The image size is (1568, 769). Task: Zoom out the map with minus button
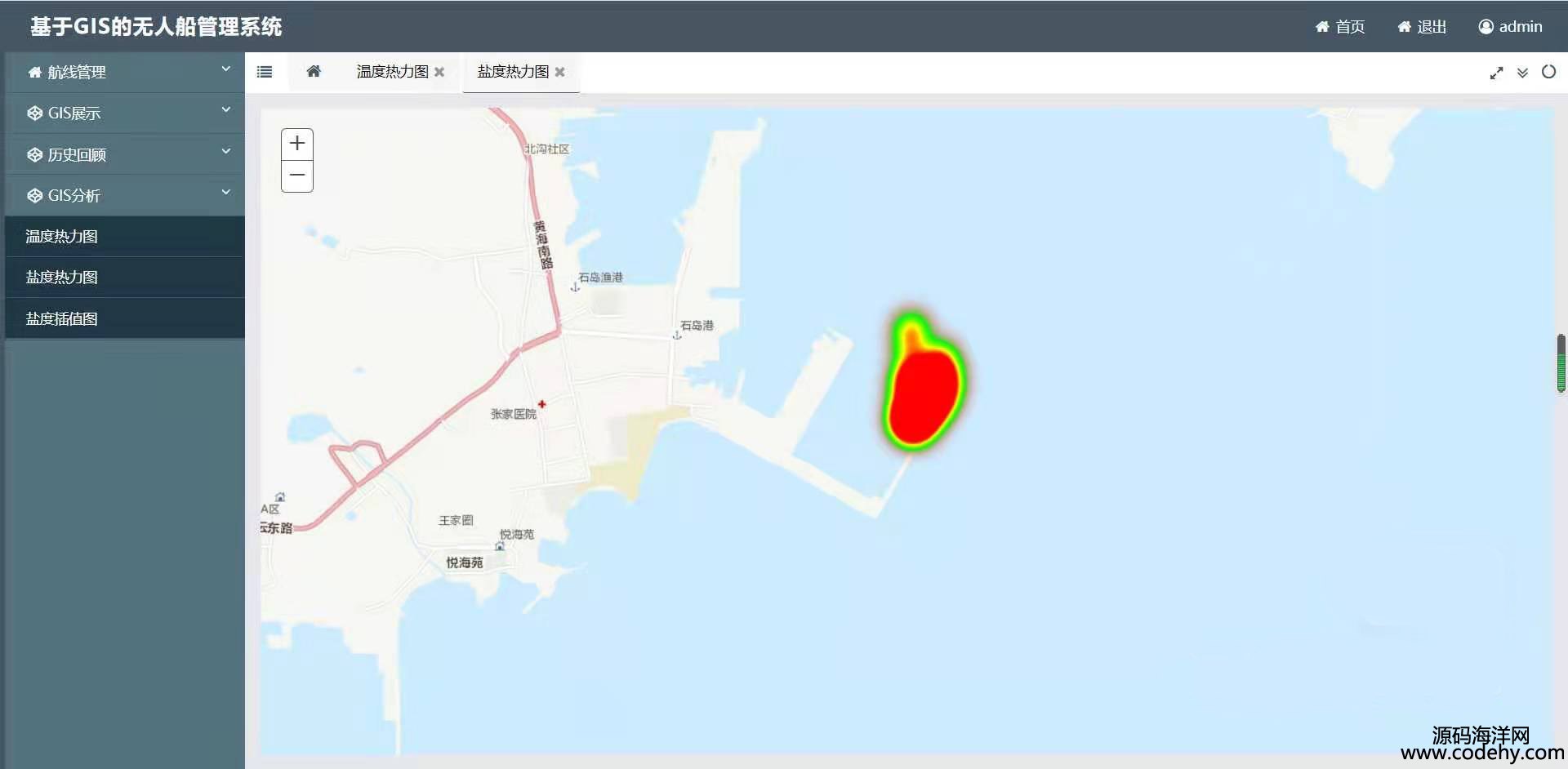pos(297,176)
